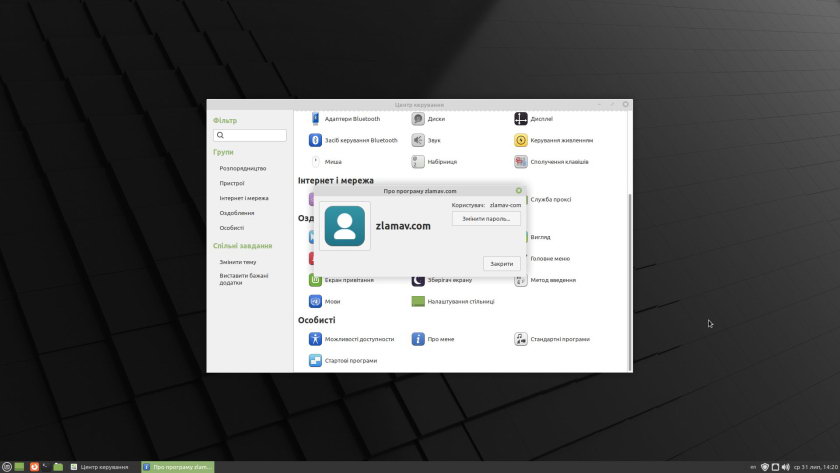Open the Мови languages icon
Viewport: 840px width, 473px height.
(x=315, y=301)
